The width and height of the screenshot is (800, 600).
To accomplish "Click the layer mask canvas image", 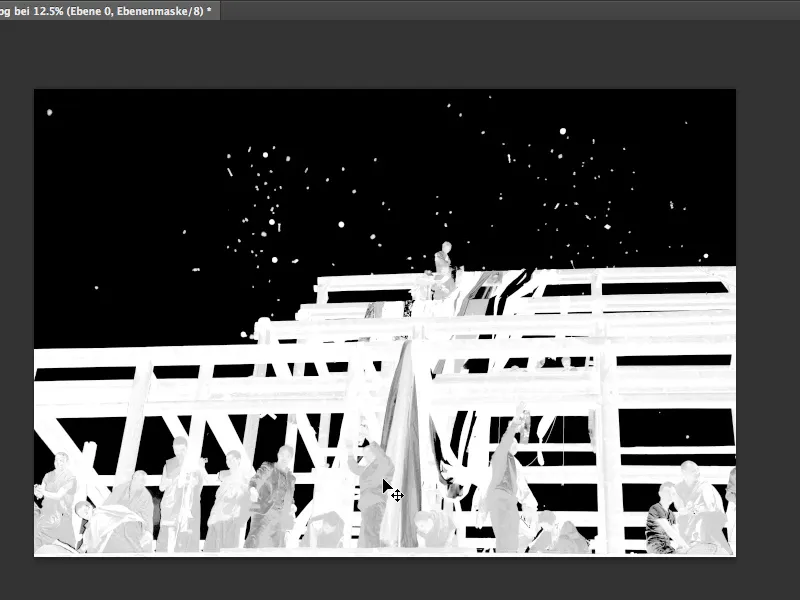I will point(385,322).
